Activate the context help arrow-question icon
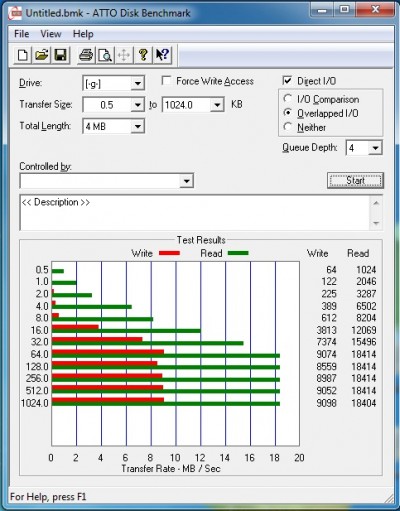 (162, 55)
